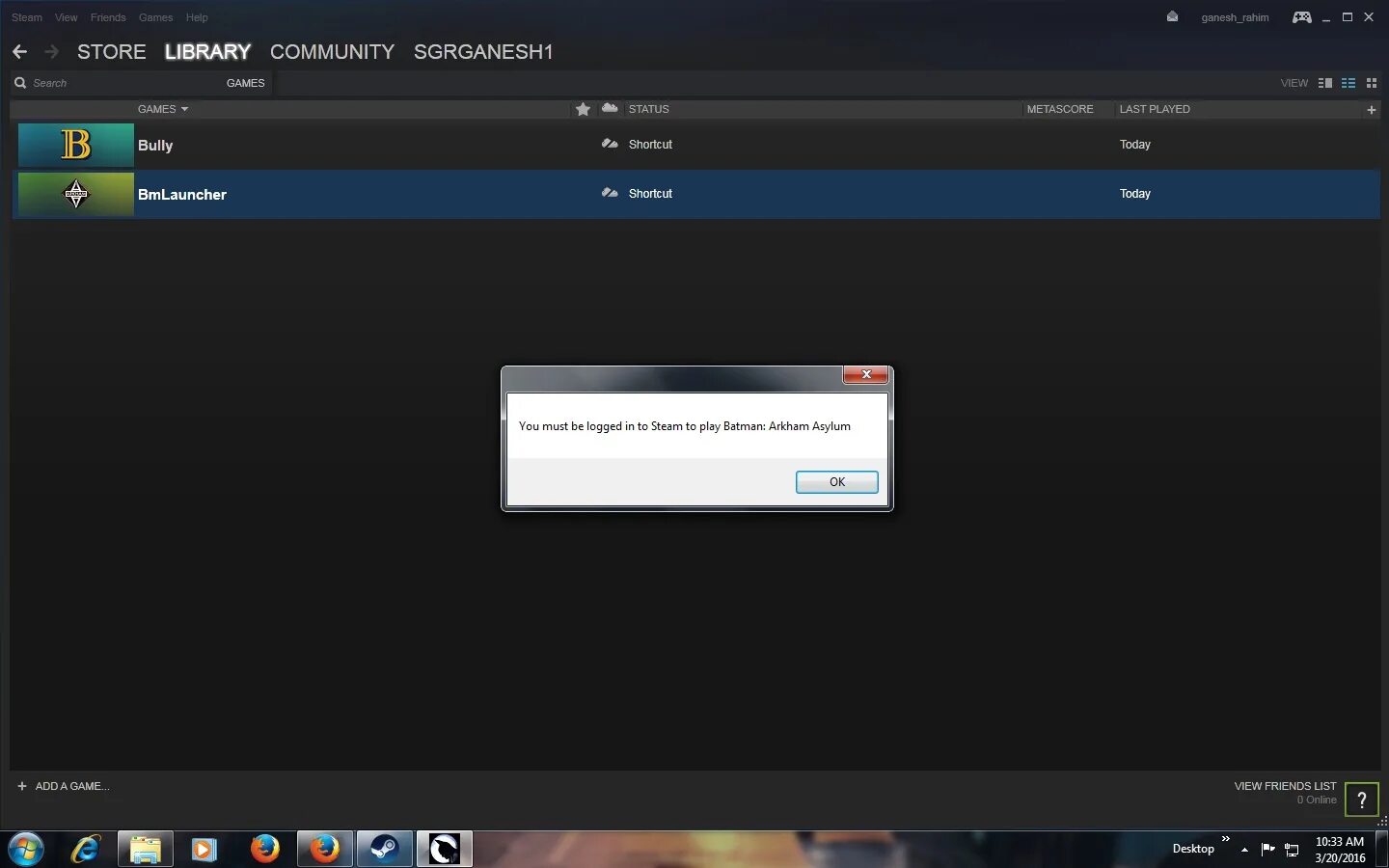Open the Friends menu
Screen dimensions: 1389x868
pos(108,17)
